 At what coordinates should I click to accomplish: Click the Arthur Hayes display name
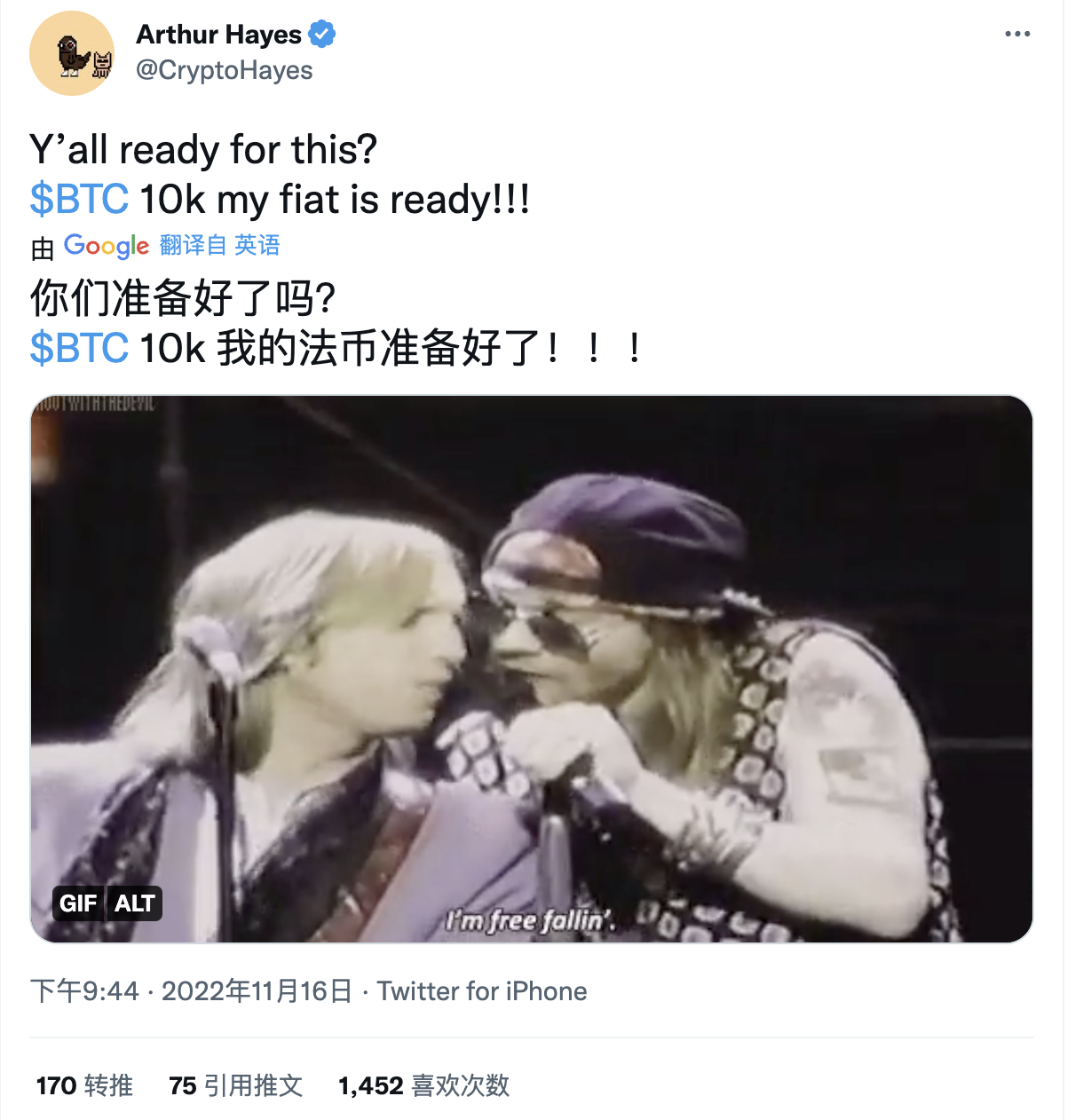(219, 35)
